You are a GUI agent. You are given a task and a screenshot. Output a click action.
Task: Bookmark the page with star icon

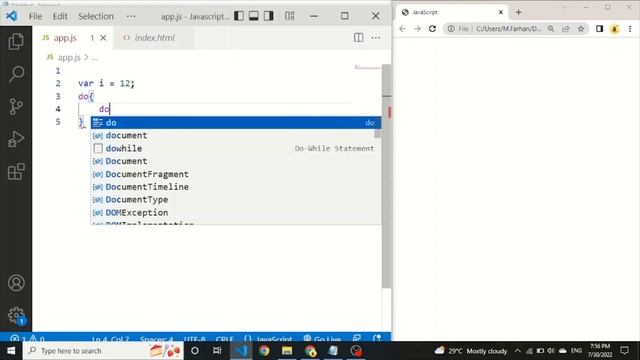tap(581, 29)
